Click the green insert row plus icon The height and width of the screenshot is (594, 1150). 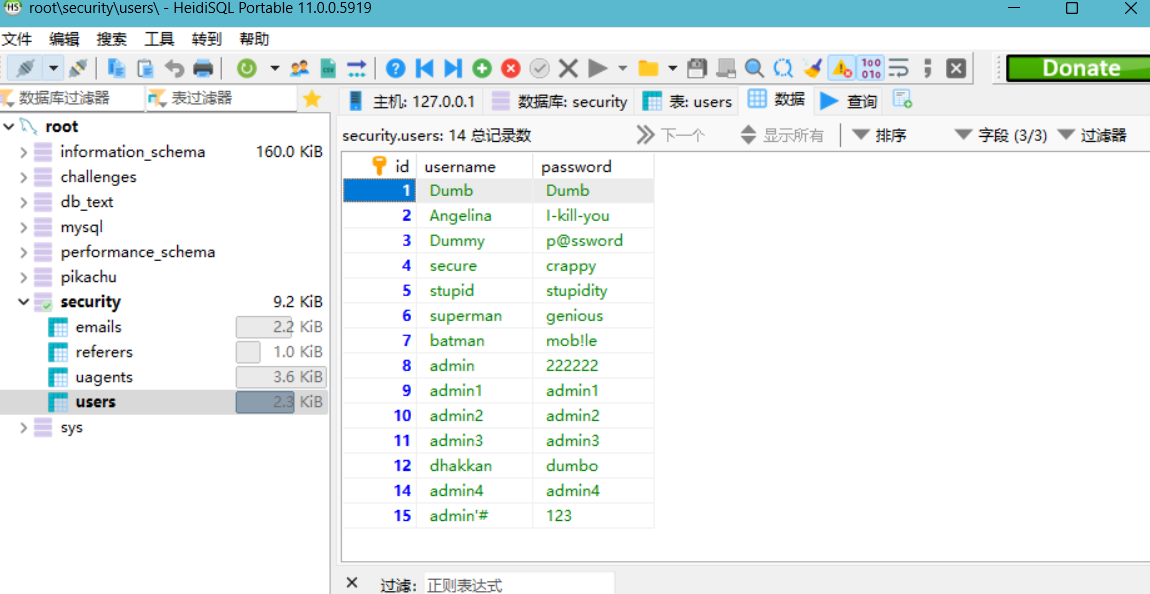(x=481, y=69)
